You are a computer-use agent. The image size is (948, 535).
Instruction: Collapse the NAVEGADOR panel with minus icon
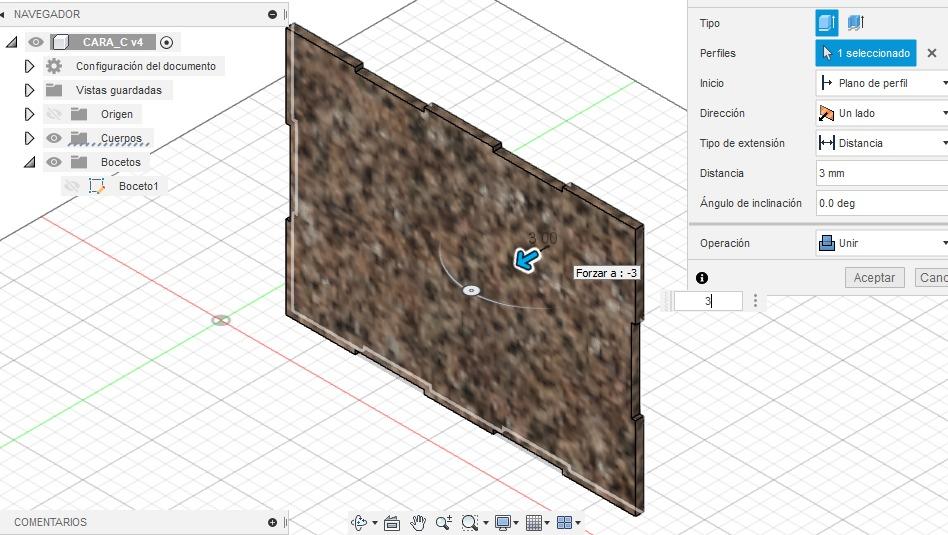point(272,14)
